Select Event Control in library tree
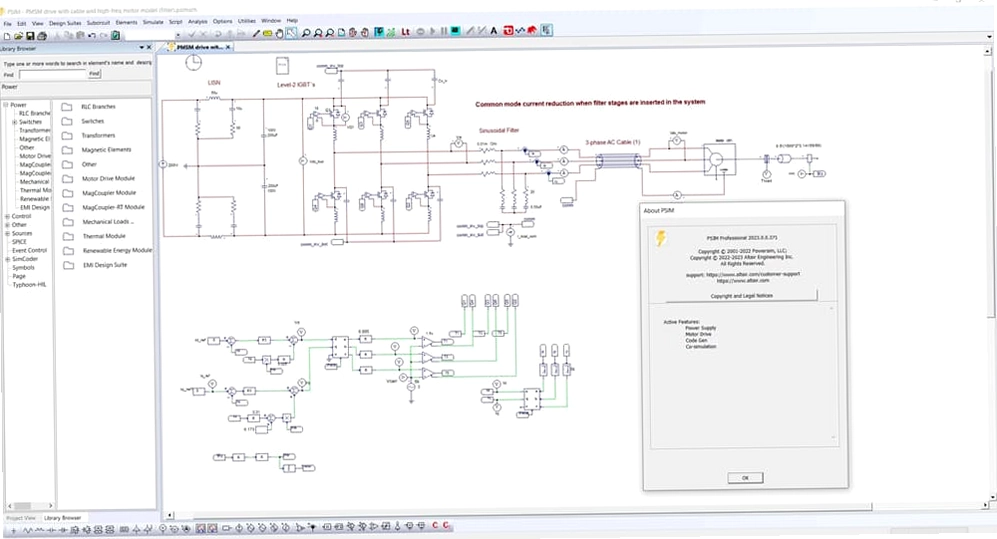Screen dimensions: 997x539 [x=29, y=250]
